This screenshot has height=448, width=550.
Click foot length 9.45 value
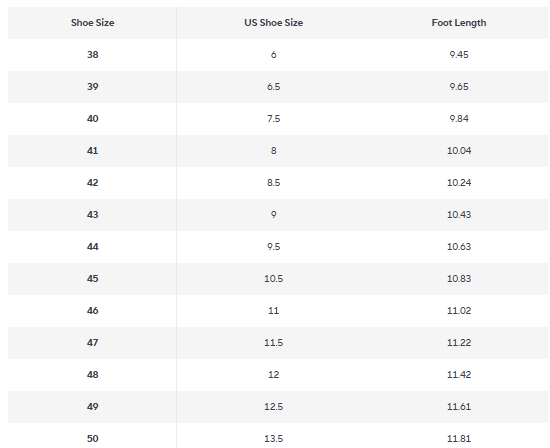pyautogui.click(x=459, y=55)
